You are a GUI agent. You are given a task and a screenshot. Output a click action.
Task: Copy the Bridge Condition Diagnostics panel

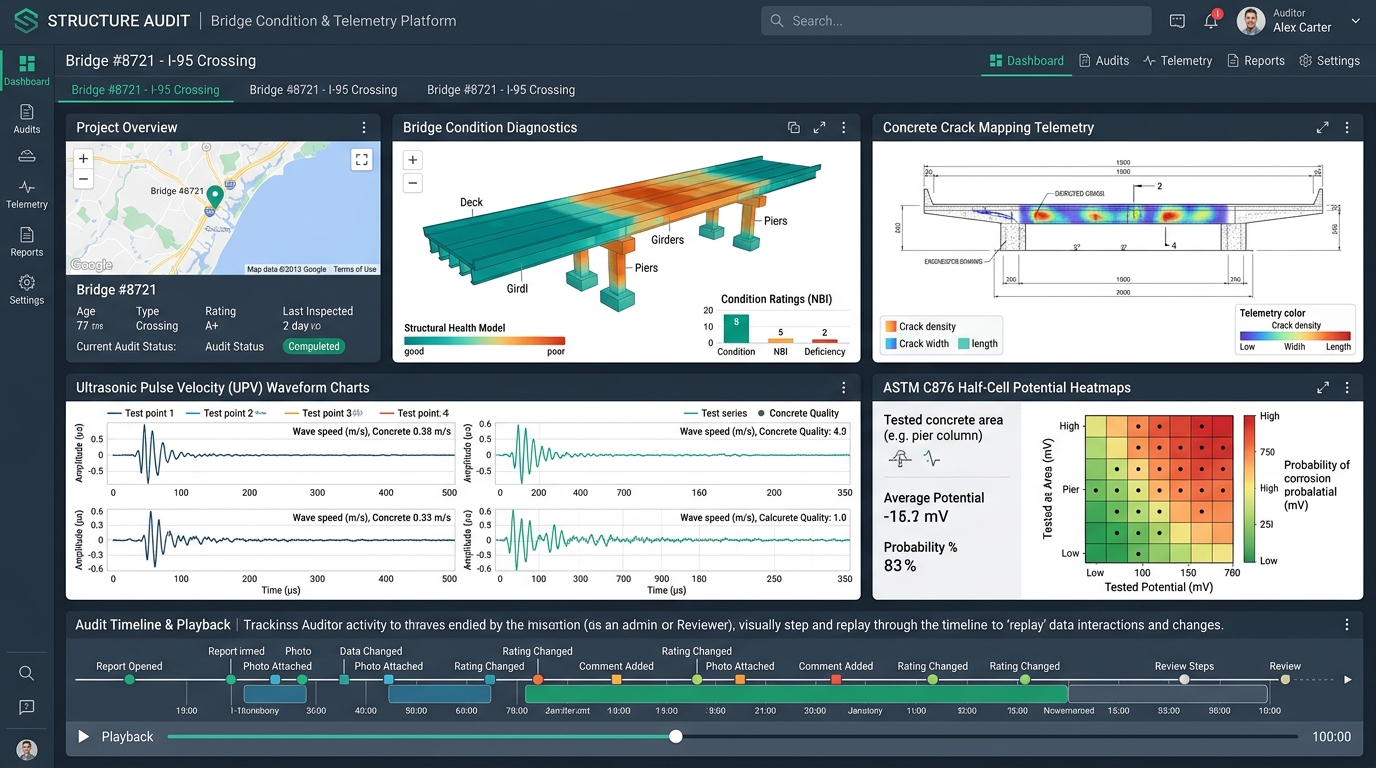(794, 128)
